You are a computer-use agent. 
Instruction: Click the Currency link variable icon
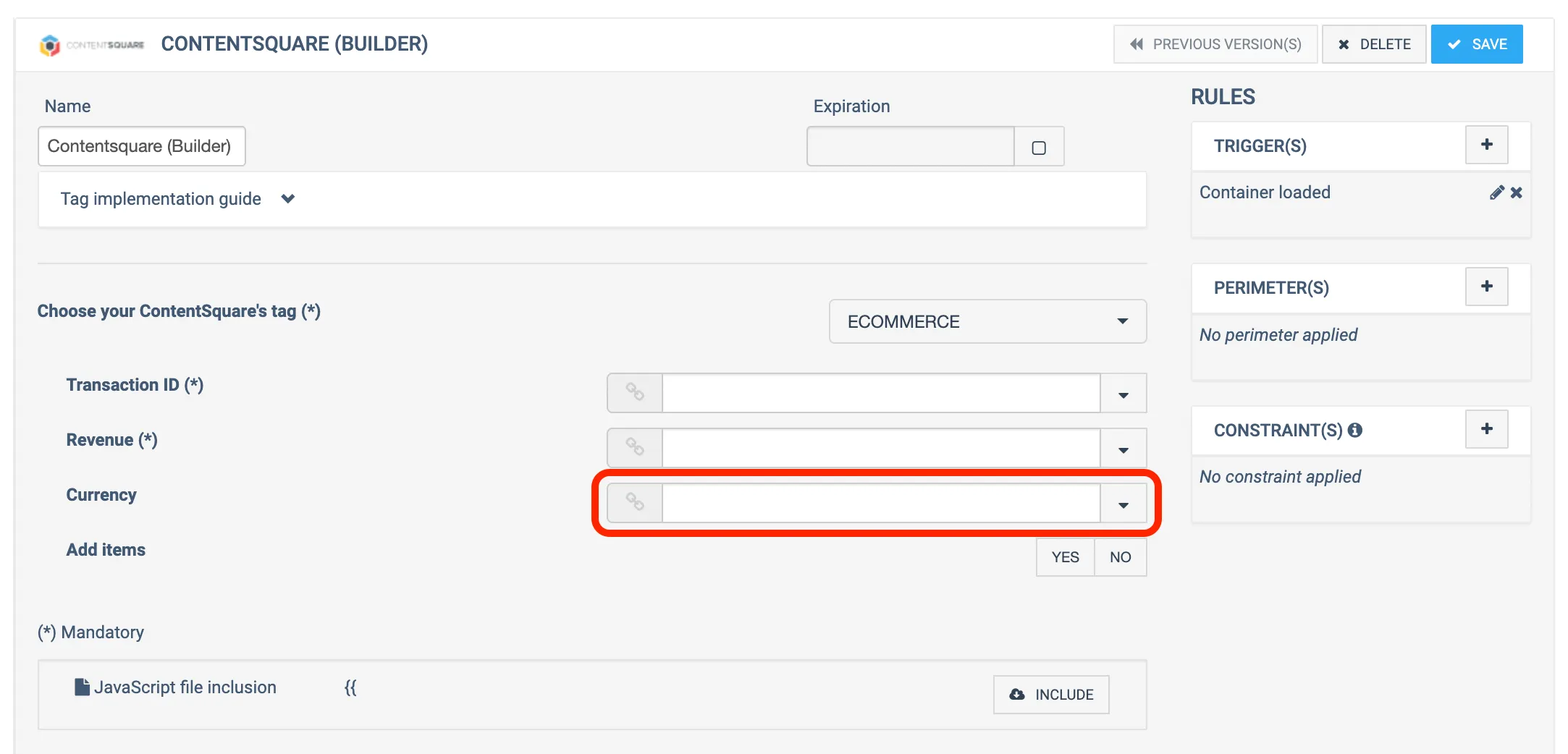[x=635, y=503]
